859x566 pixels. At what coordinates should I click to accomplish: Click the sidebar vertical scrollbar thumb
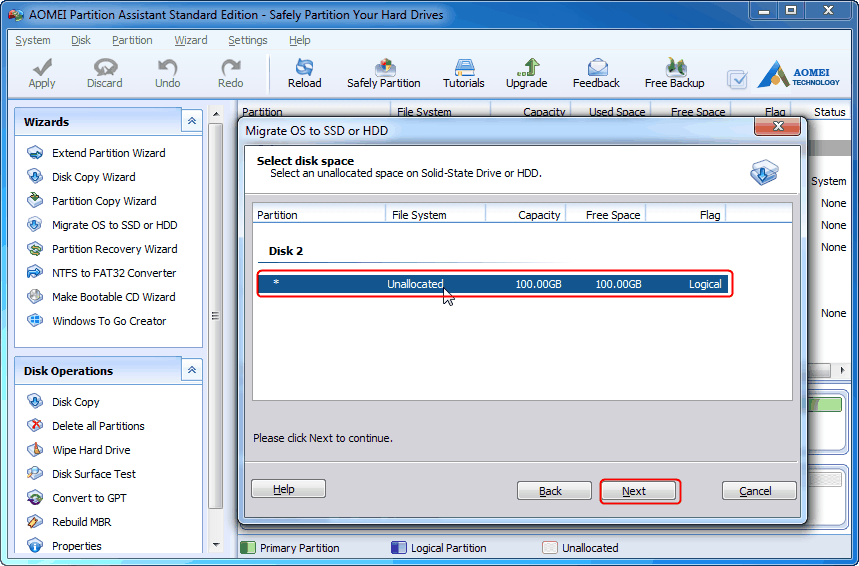click(216, 316)
